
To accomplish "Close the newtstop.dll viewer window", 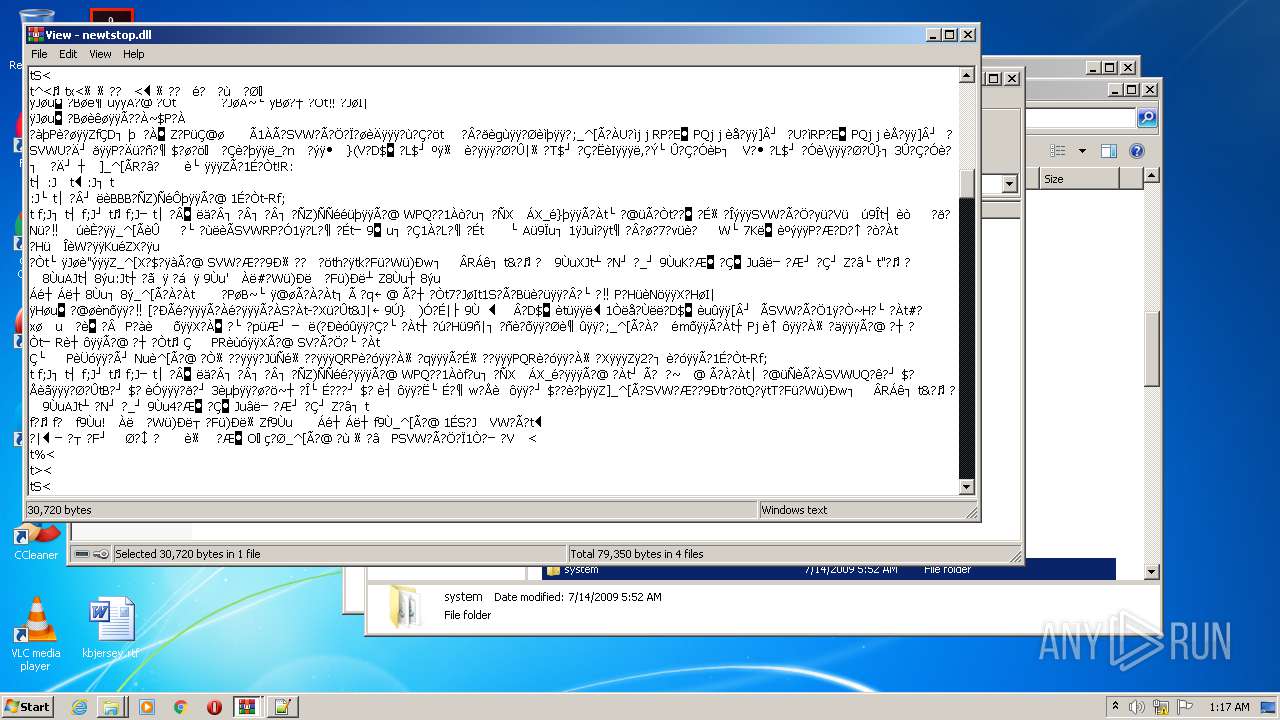I will (967, 35).
